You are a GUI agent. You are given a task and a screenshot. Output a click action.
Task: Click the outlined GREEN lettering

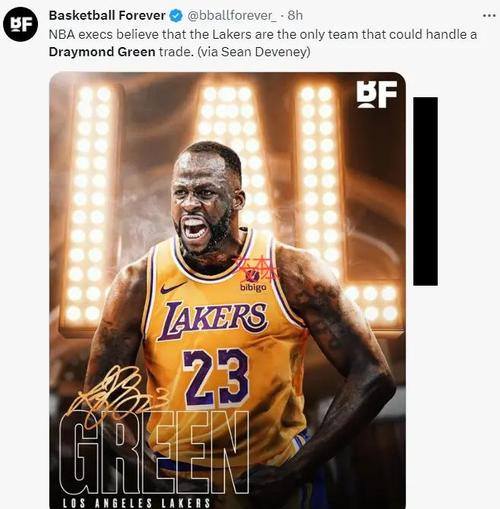pos(154,452)
